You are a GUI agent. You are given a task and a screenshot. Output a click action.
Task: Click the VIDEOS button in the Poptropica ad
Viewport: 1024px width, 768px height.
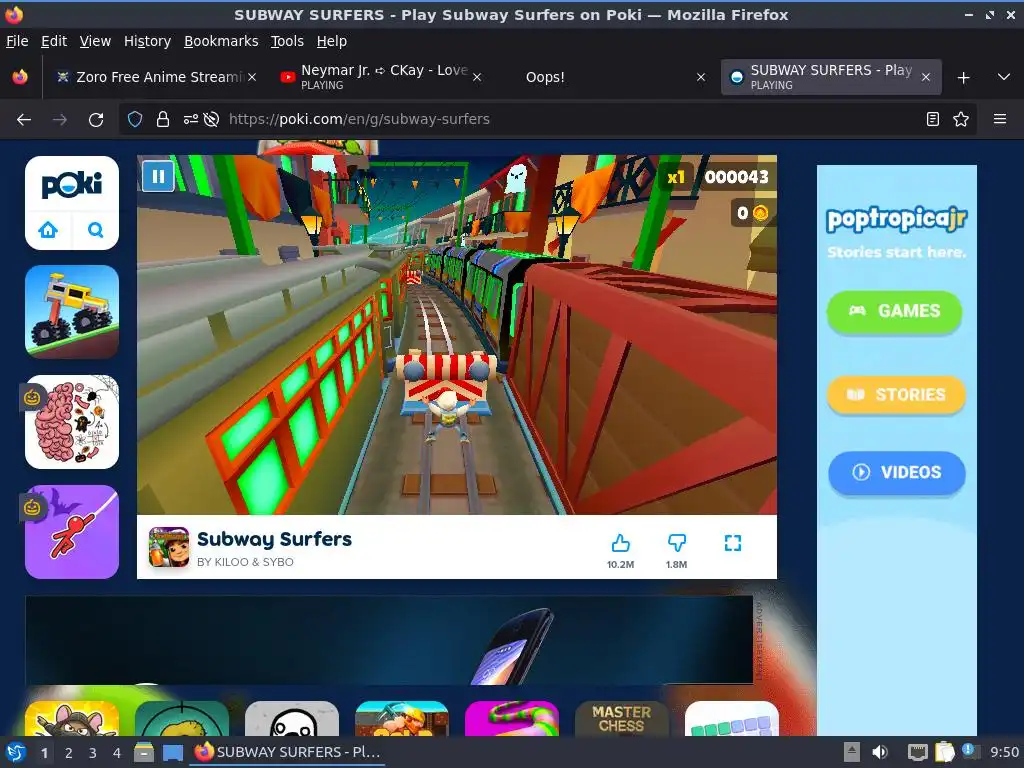897,472
